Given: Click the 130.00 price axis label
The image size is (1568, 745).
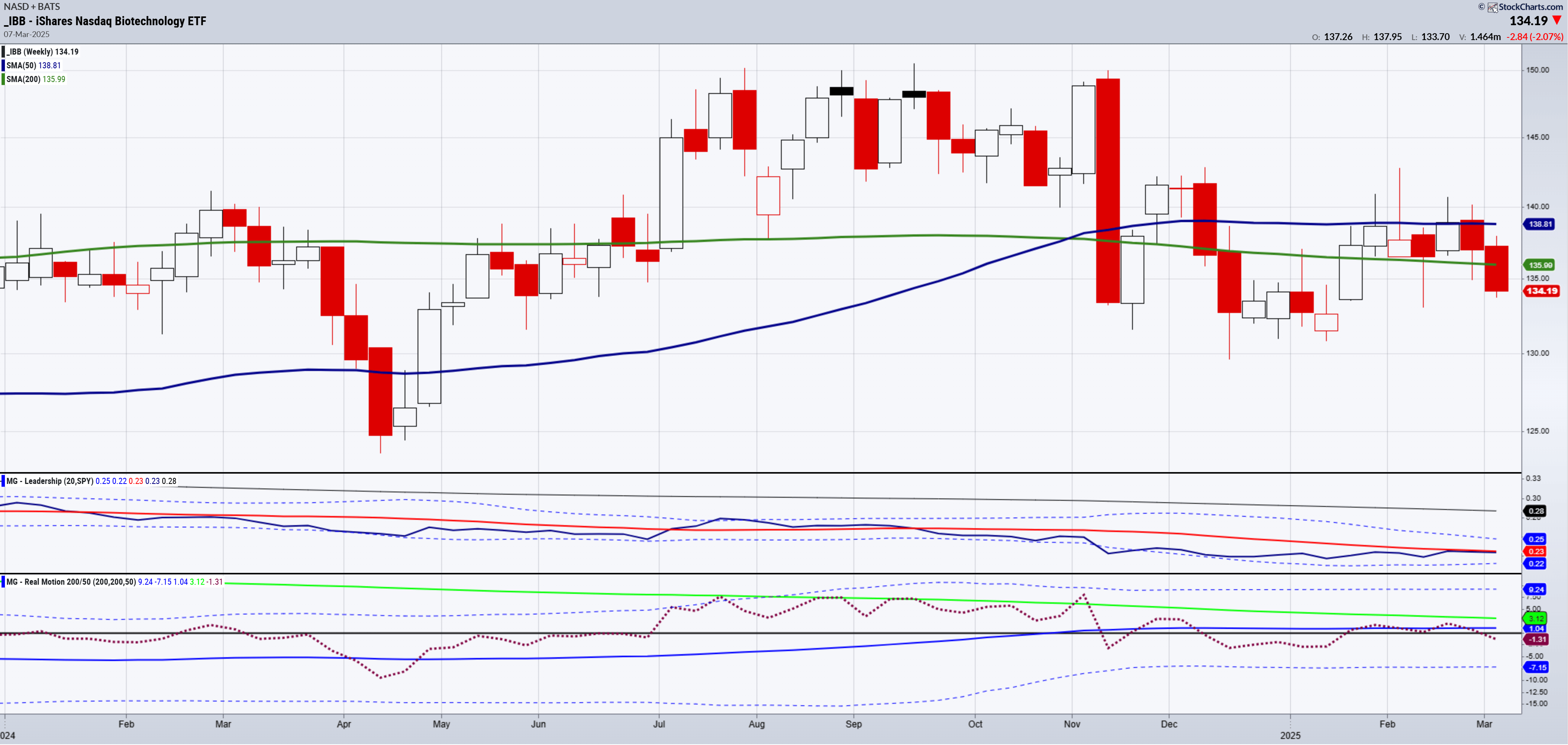Looking at the screenshot, I should pyautogui.click(x=1537, y=354).
